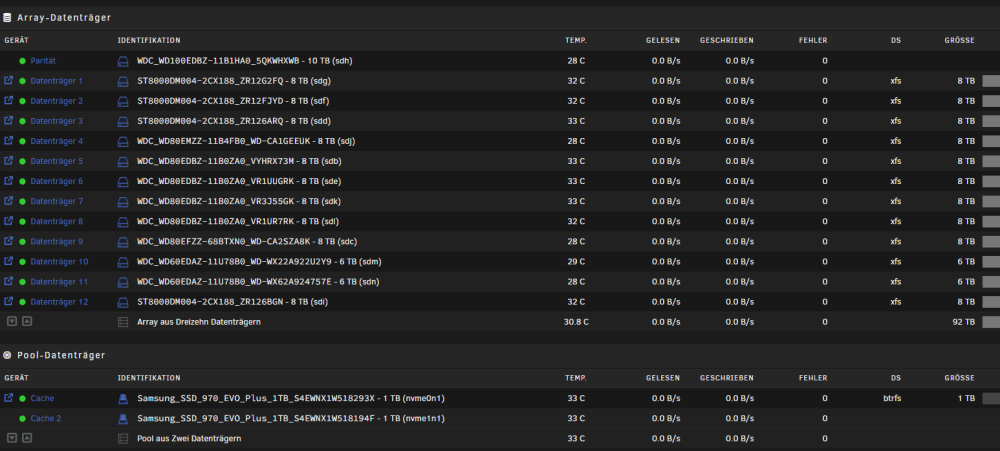Click the Pool-Datenträger section header icon
This screenshot has width=1000, height=451.
click(7, 355)
